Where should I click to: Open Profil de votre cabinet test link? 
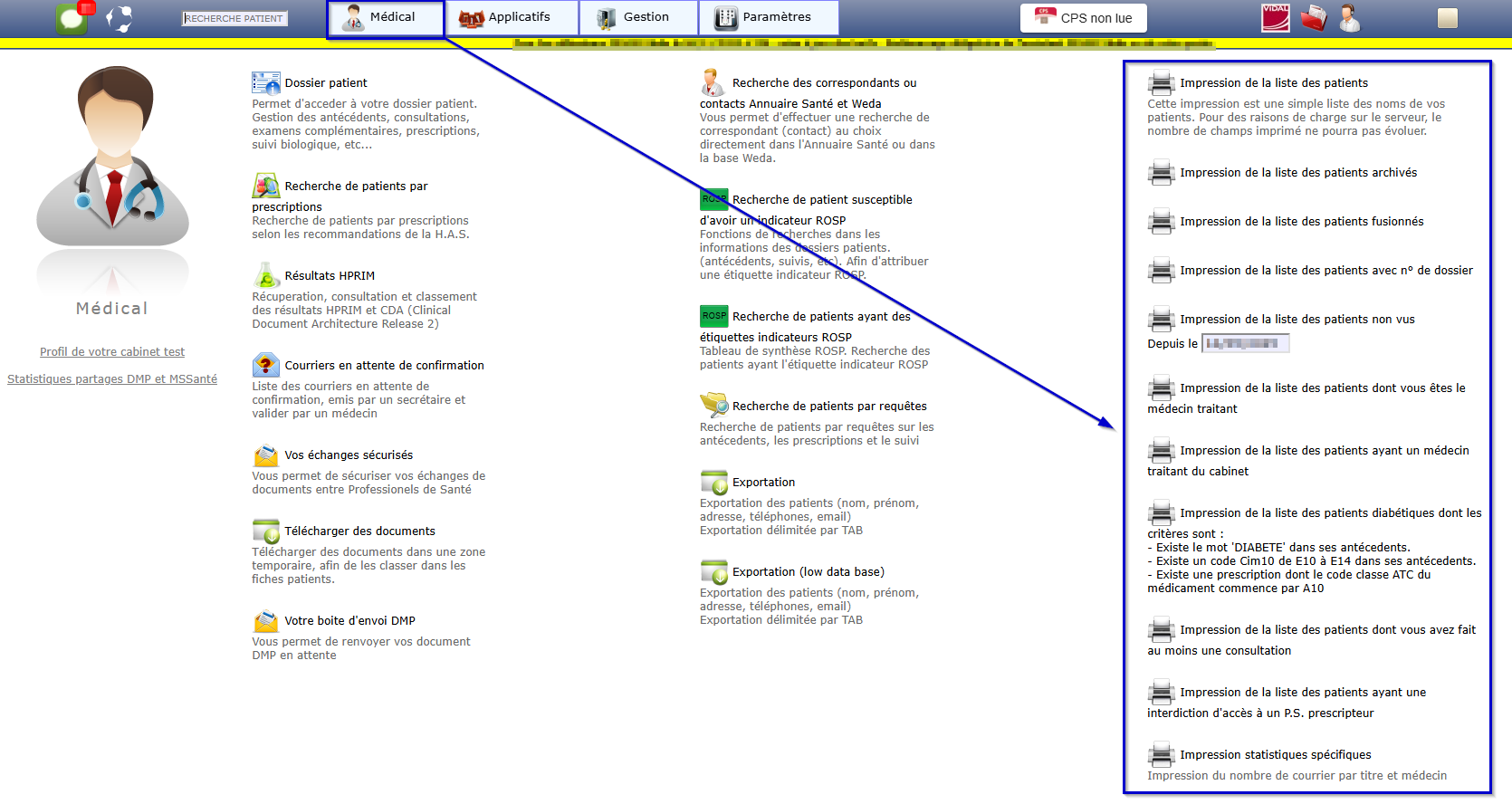click(x=112, y=352)
